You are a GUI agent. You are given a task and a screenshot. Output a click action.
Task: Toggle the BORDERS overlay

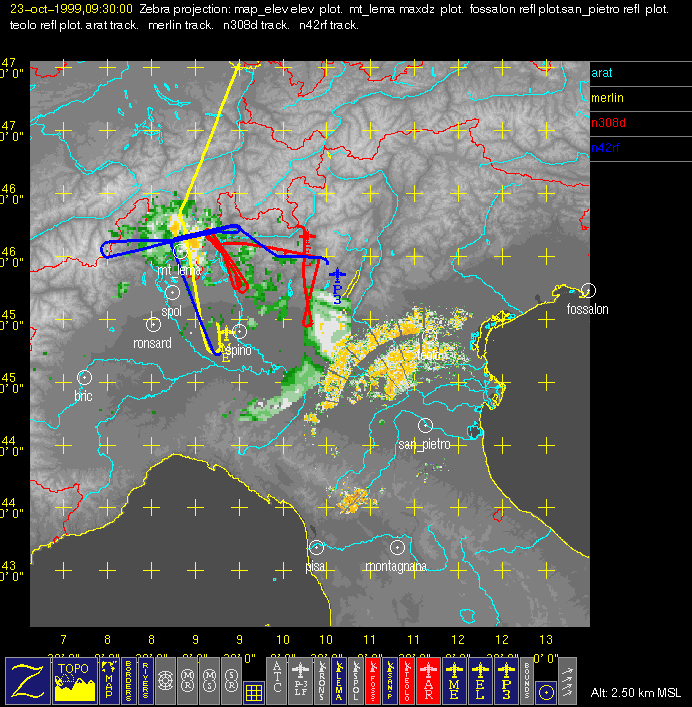128,680
